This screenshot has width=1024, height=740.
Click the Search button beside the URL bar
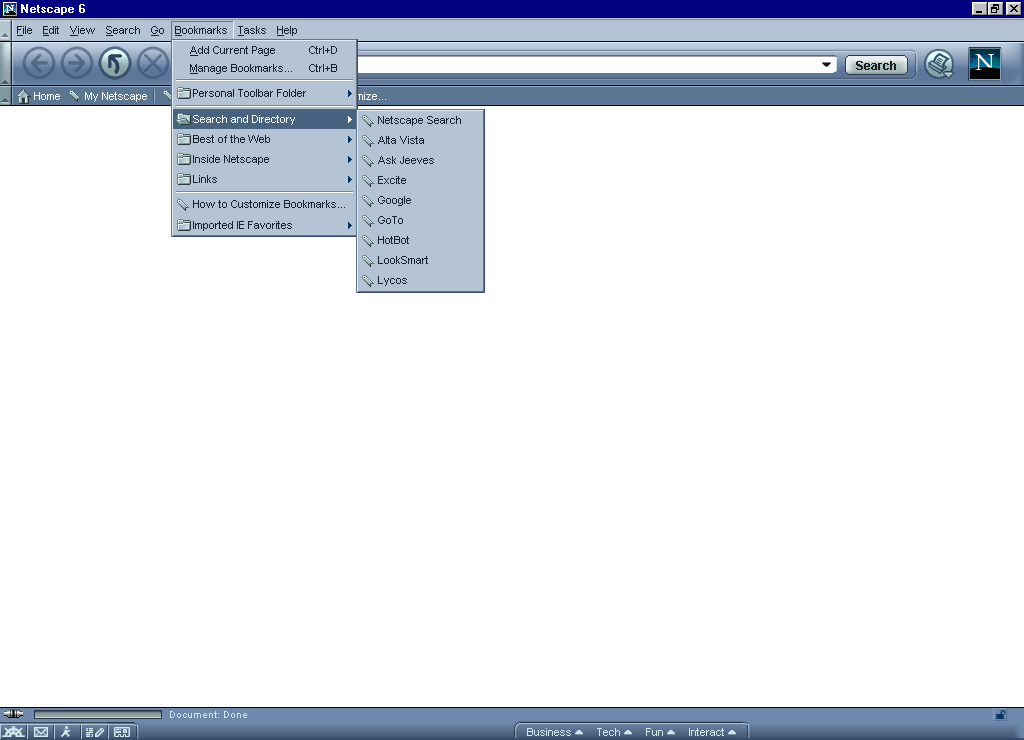tap(876, 65)
